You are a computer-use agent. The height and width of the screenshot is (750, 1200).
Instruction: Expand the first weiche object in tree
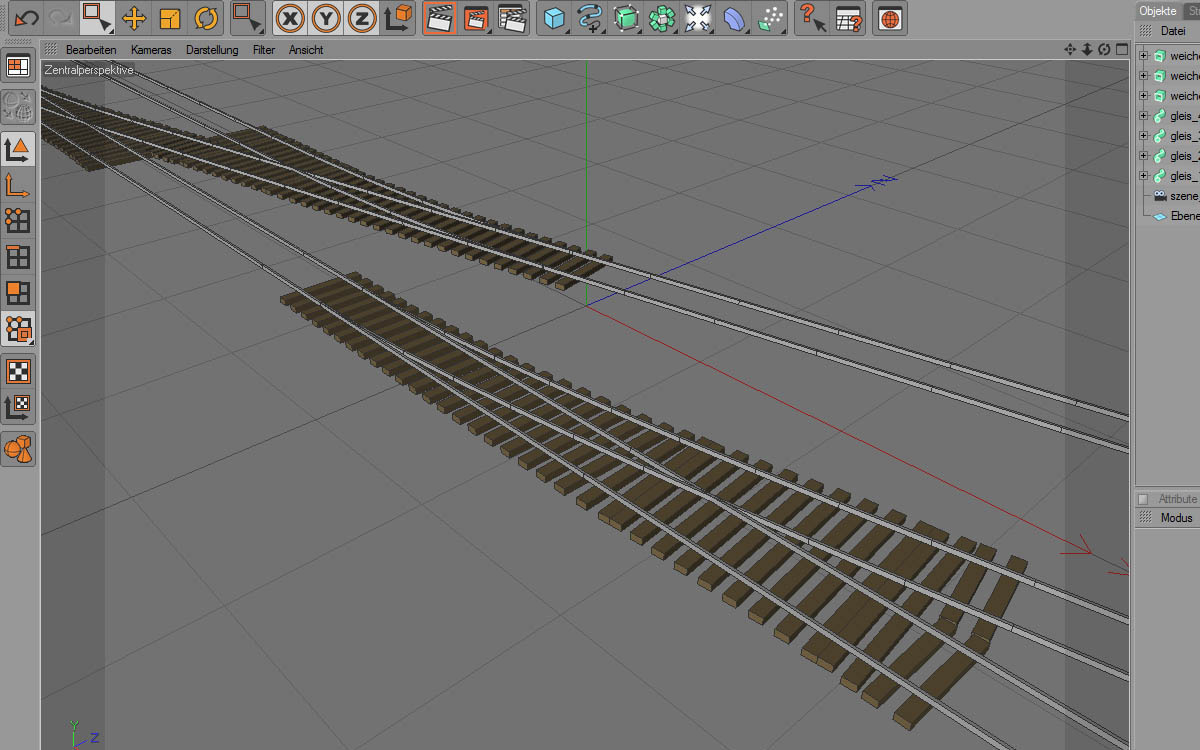(x=1144, y=56)
